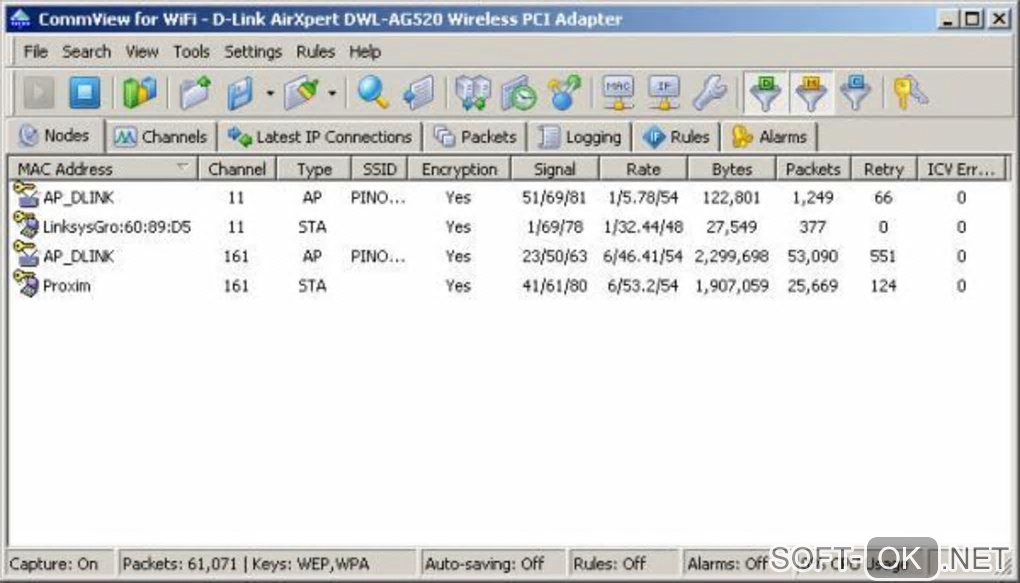Toggle the yellow management packets funnel

pos(811,93)
